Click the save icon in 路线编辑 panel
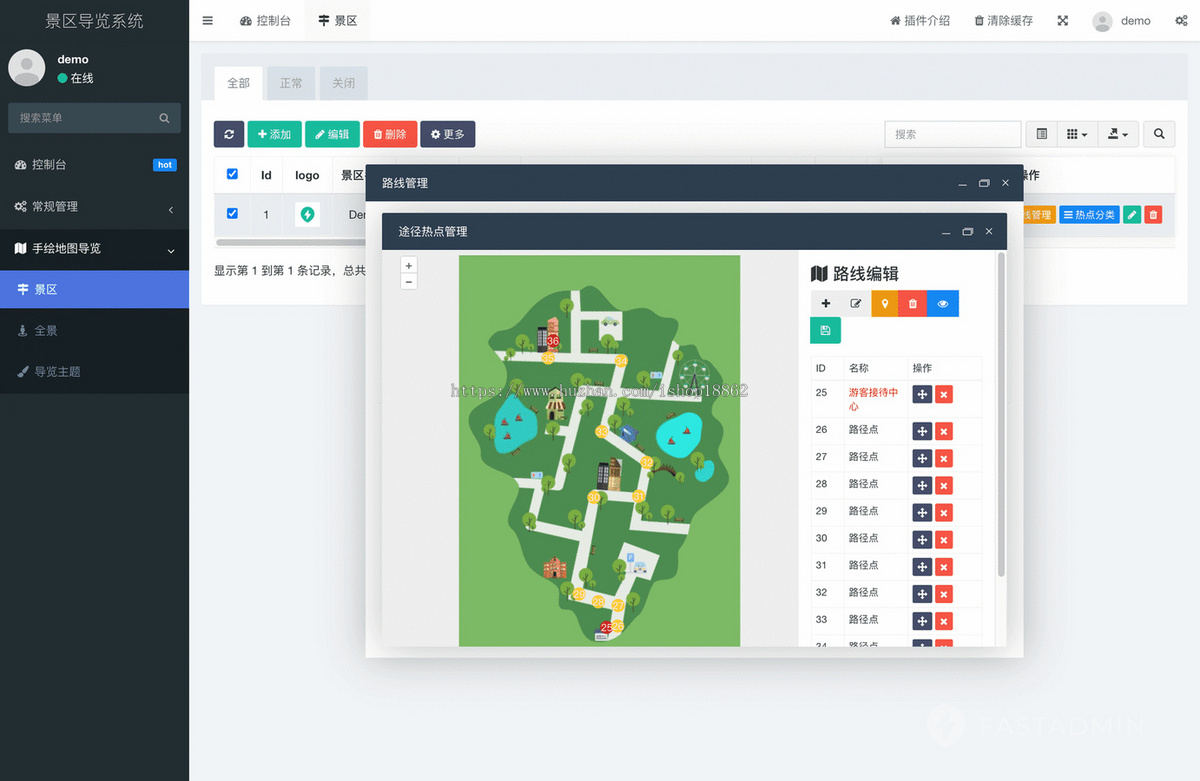The image size is (1200, 781). (x=826, y=330)
